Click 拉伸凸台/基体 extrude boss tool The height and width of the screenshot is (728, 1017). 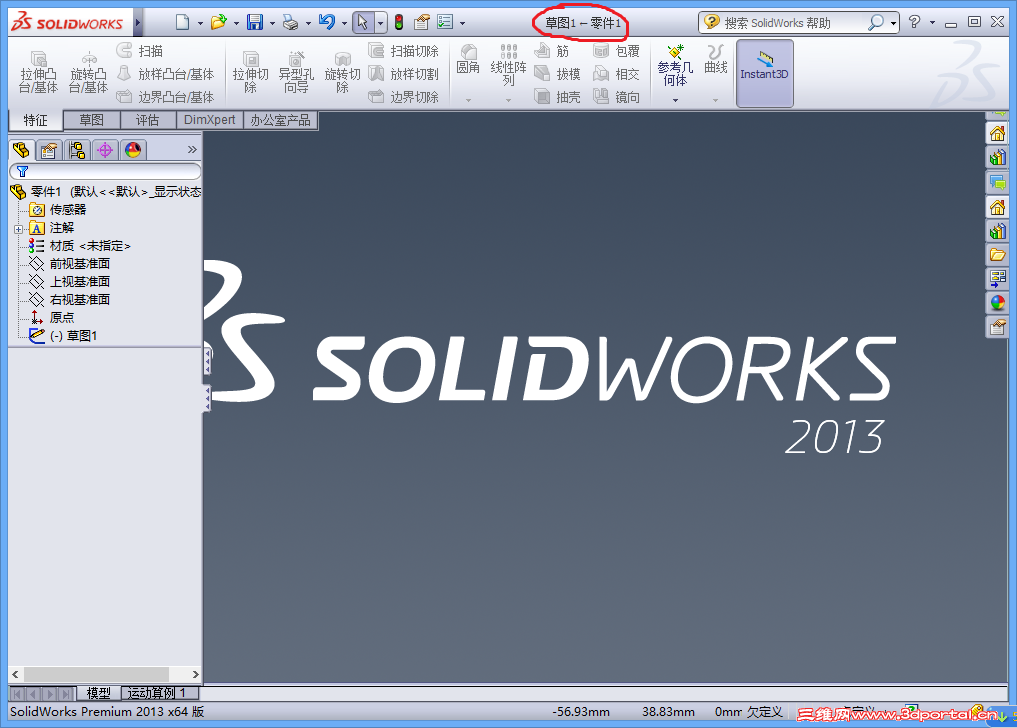coord(38,72)
